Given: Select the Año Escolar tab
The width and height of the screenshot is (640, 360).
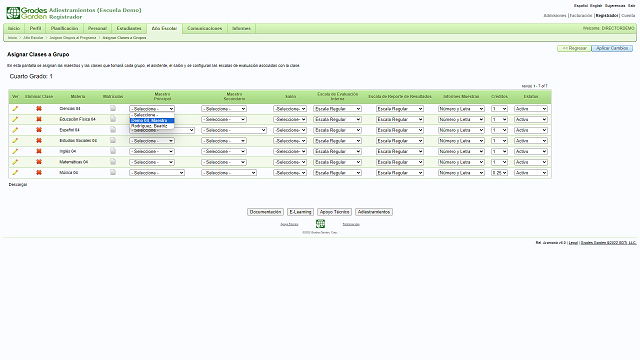Looking at the screenshot, I should (164, 29).
